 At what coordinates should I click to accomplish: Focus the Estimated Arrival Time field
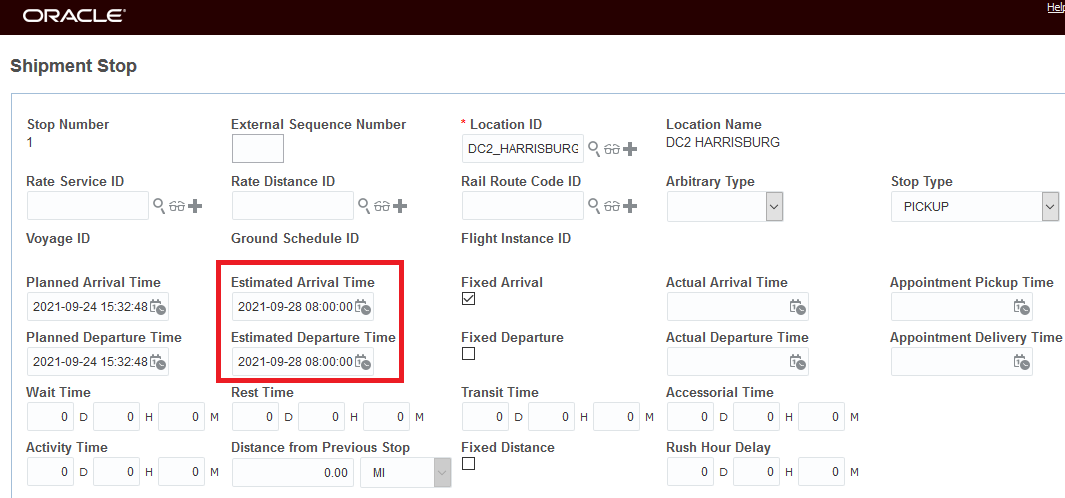click(x=294, y=307)
